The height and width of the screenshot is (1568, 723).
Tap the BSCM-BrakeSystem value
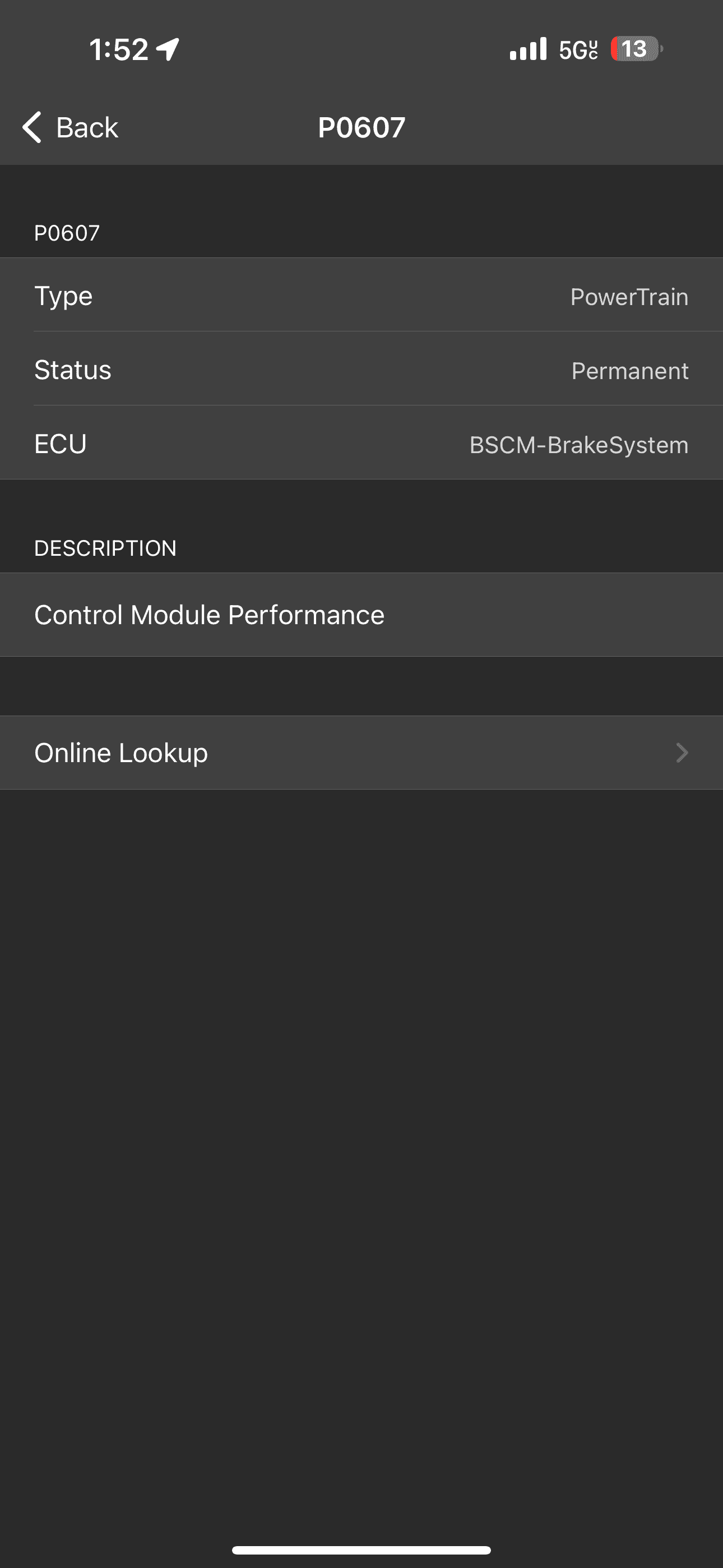coord(579,445)
